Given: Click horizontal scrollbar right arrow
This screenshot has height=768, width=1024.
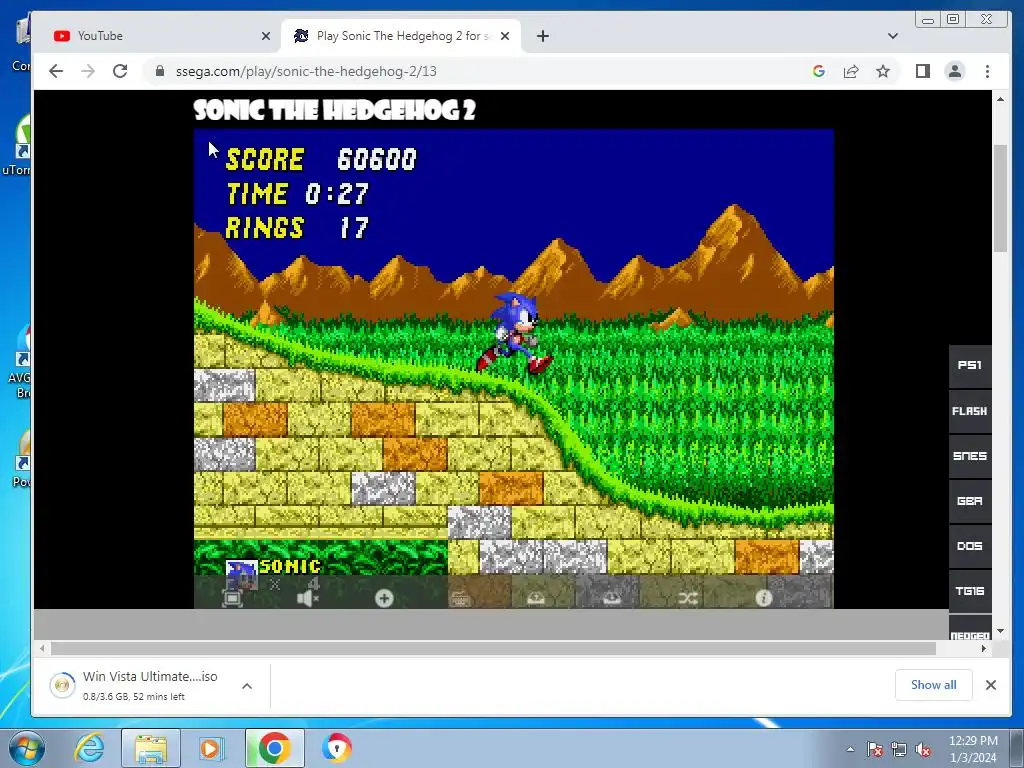Looking at the screenshot, I should coord(984,648).
